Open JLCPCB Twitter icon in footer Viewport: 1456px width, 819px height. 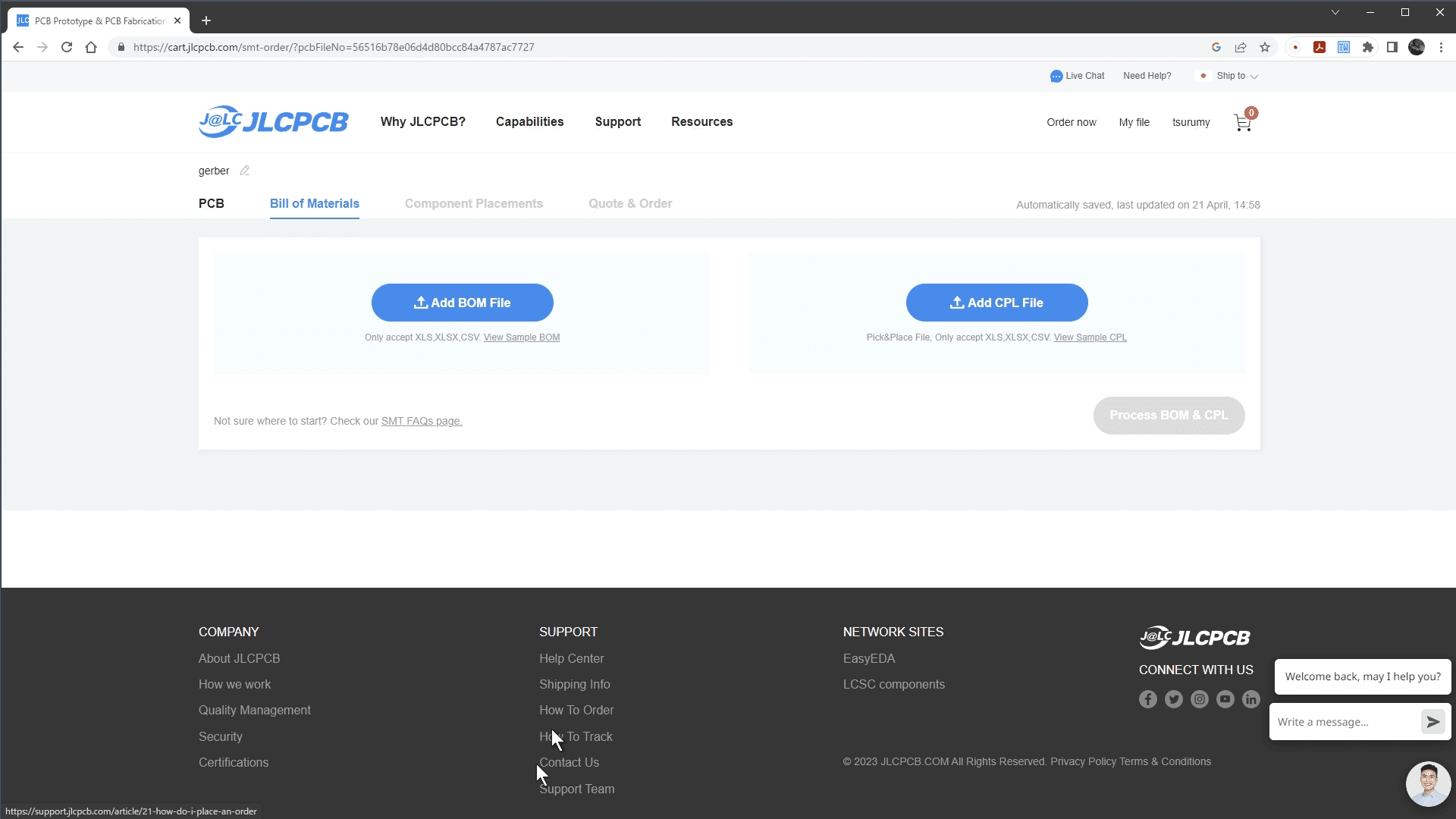pos(1173,699)
